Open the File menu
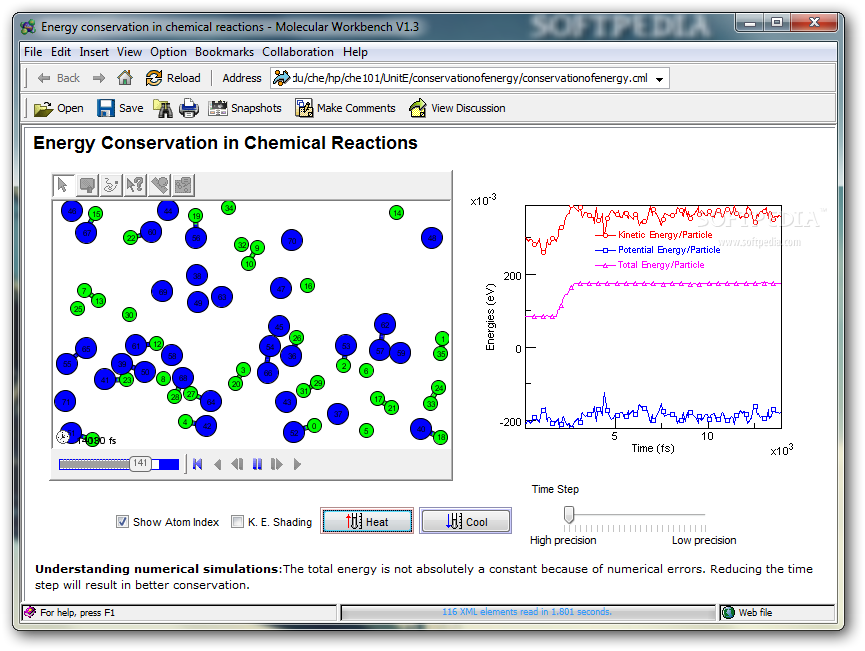The image size is (865, 651). (33, 52)
